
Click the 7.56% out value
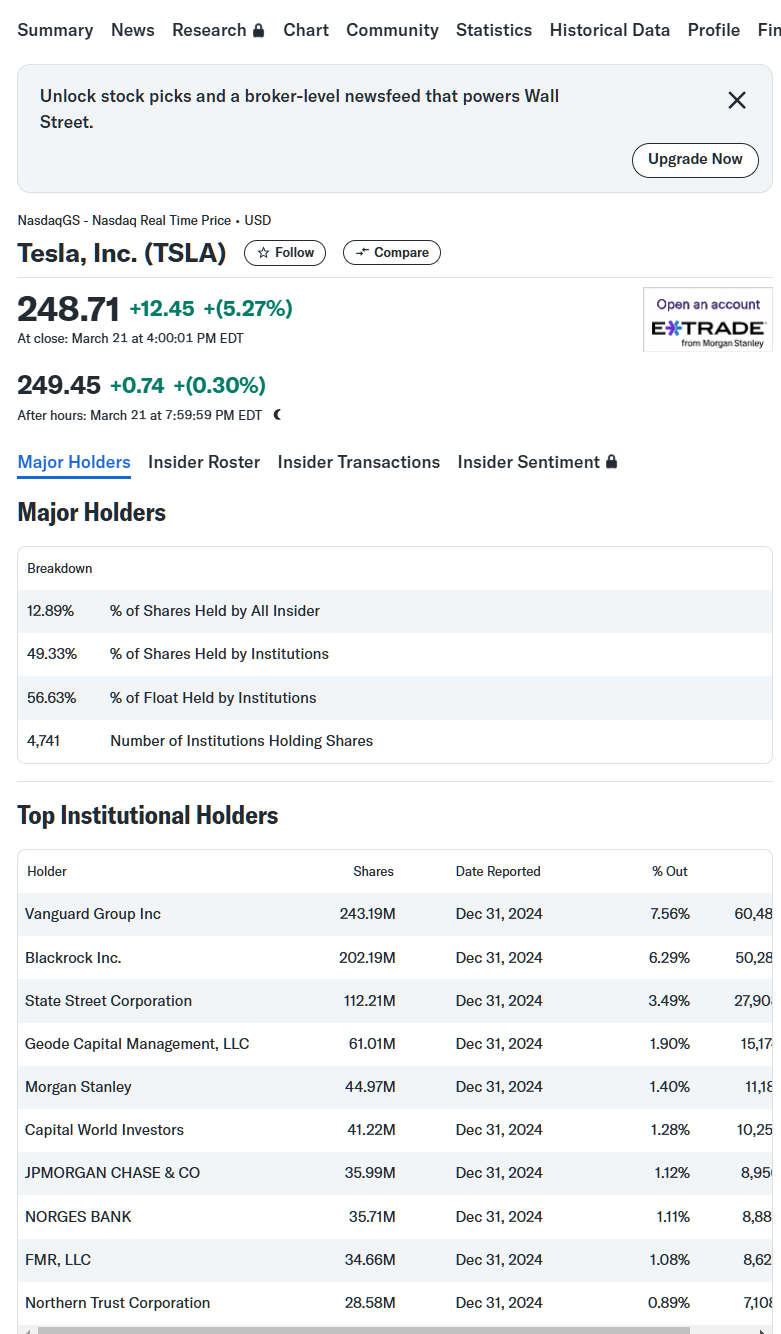pyautogui.click(x=669, y=914)
